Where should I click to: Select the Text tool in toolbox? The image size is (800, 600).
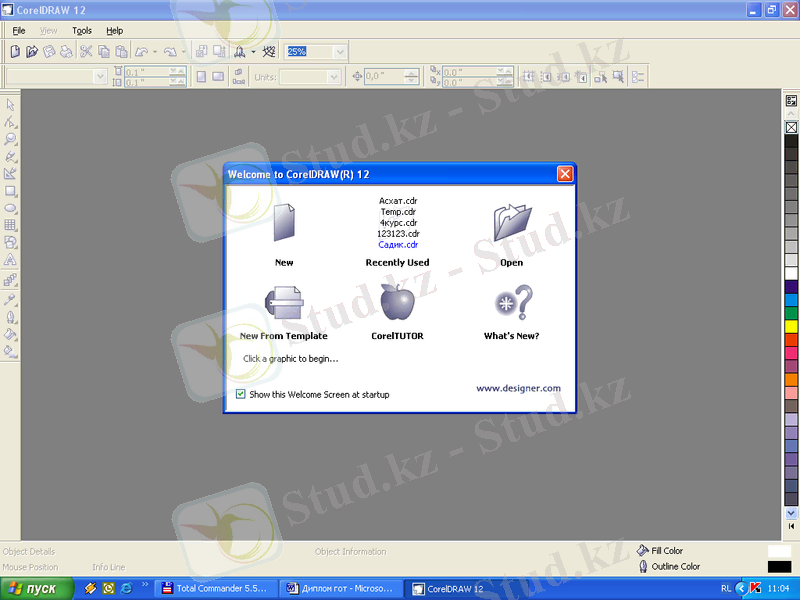(x=10, y=260)
